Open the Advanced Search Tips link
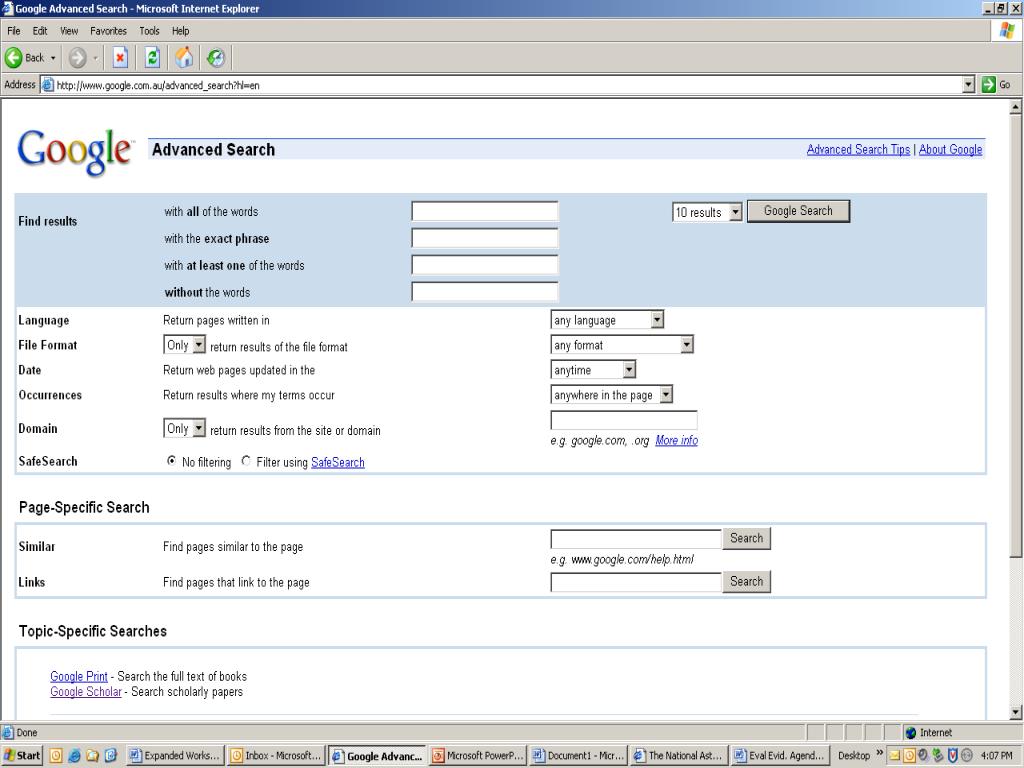Viewport: 1024px width, 768px height. click(x=858, y=150)
